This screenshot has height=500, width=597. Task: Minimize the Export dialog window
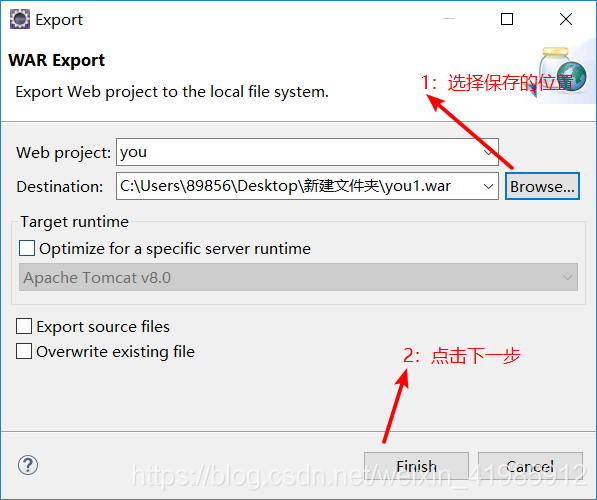[x=449, y=19]
